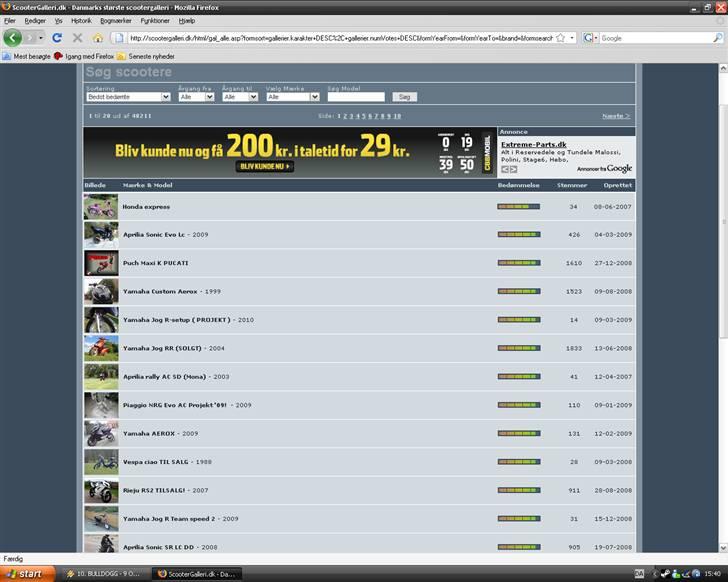Click the Firefox back navigation button
Screen dimensions: 728x582
coord(12,38)
